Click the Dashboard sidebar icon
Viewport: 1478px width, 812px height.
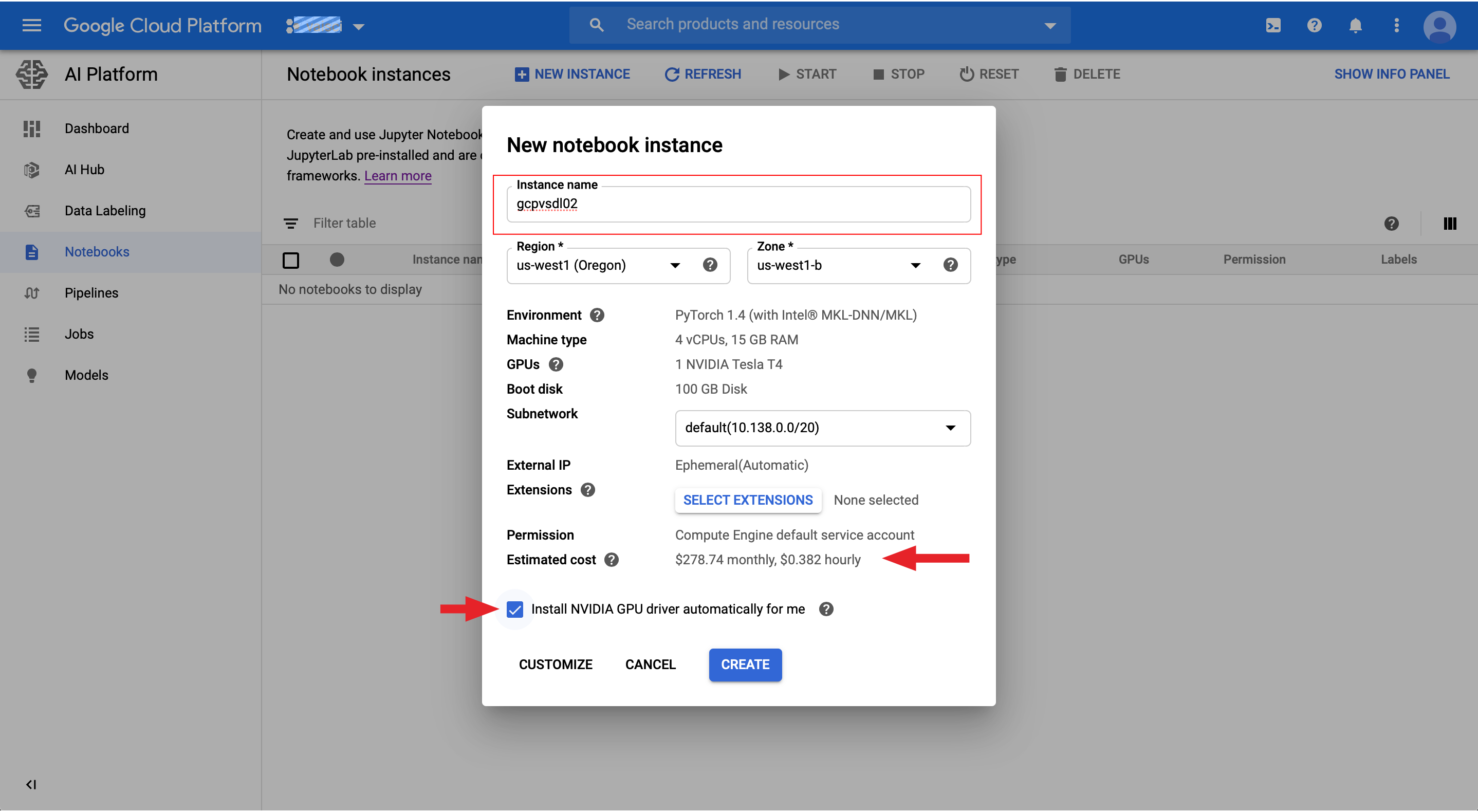tap(31, 128)
